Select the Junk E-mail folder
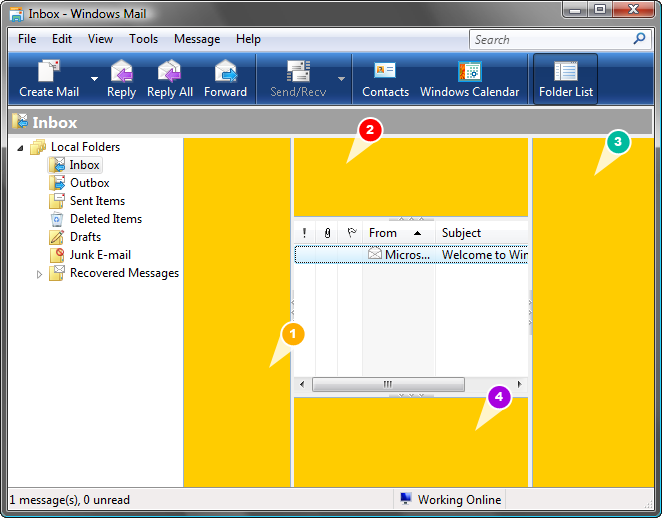Viewport: 662px width, 518px height. 100,255
